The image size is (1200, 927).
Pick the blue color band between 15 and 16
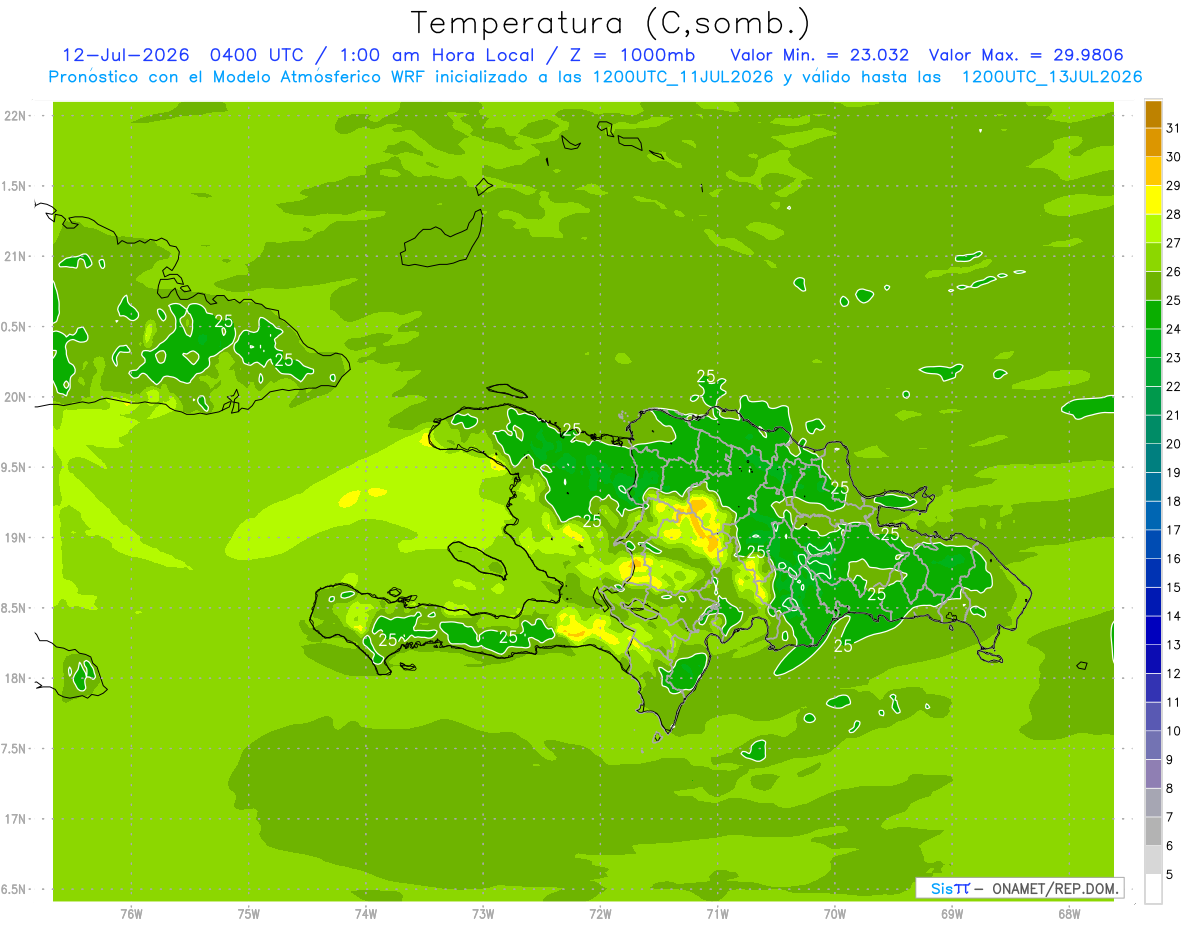click(x=1153, y=573)
